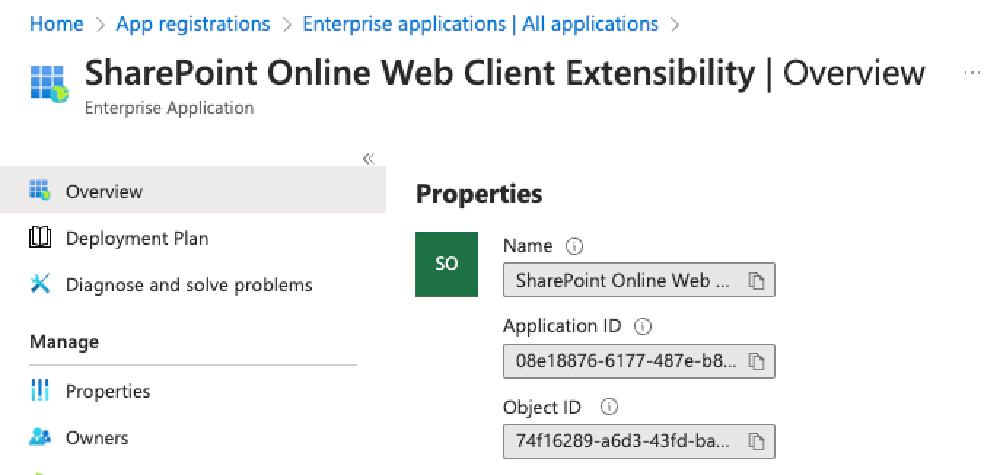This screenshot has height=475, width=1000.
Task: Go to the Home breadcrumb
Action: 57,24
